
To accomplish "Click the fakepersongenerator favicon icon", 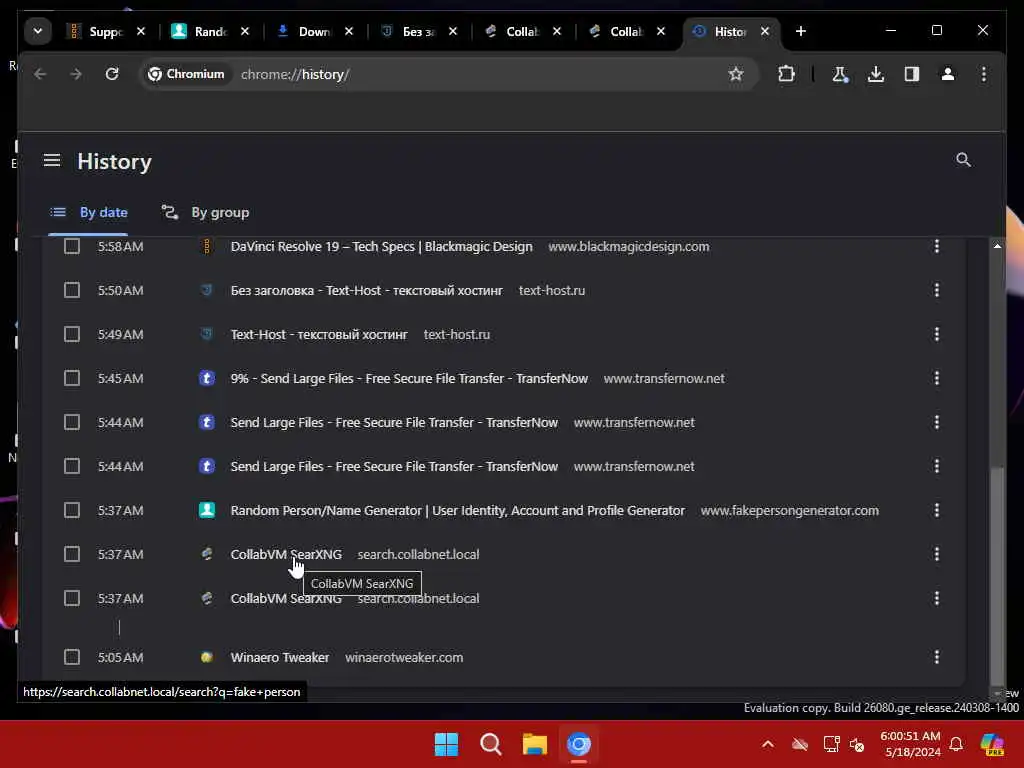I will [206, 511].
